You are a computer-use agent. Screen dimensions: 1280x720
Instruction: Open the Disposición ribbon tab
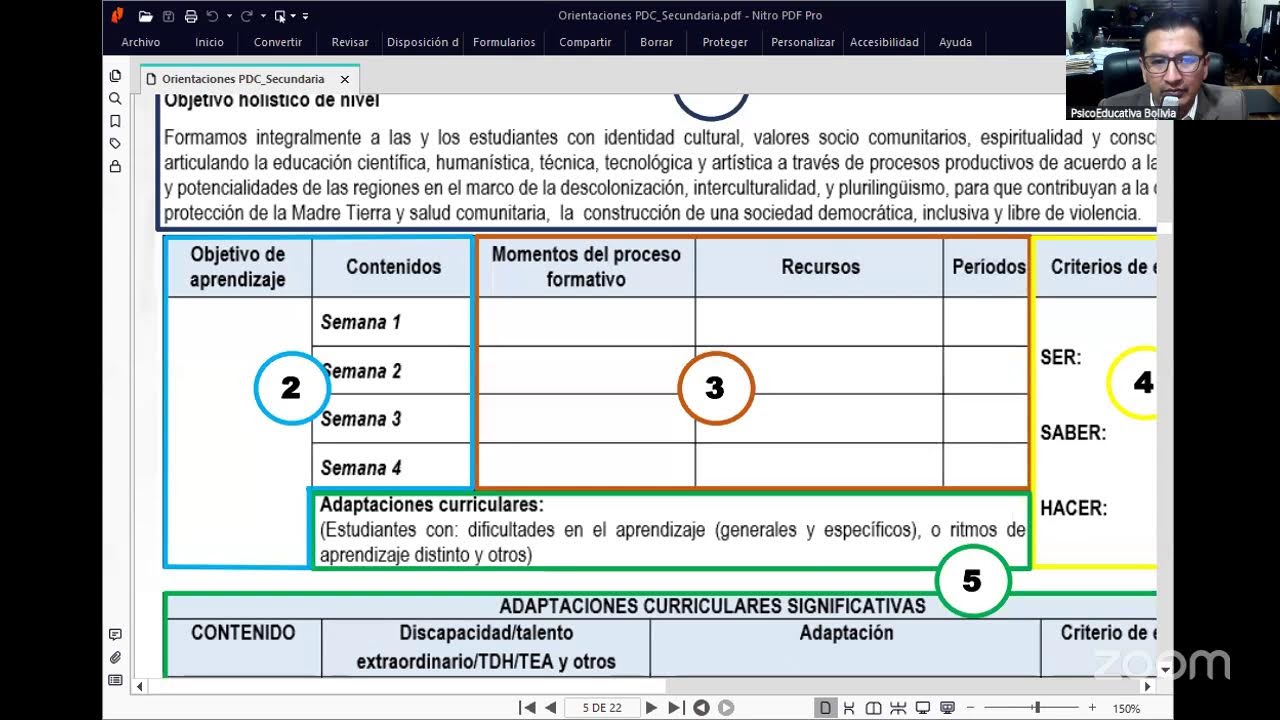423,42
